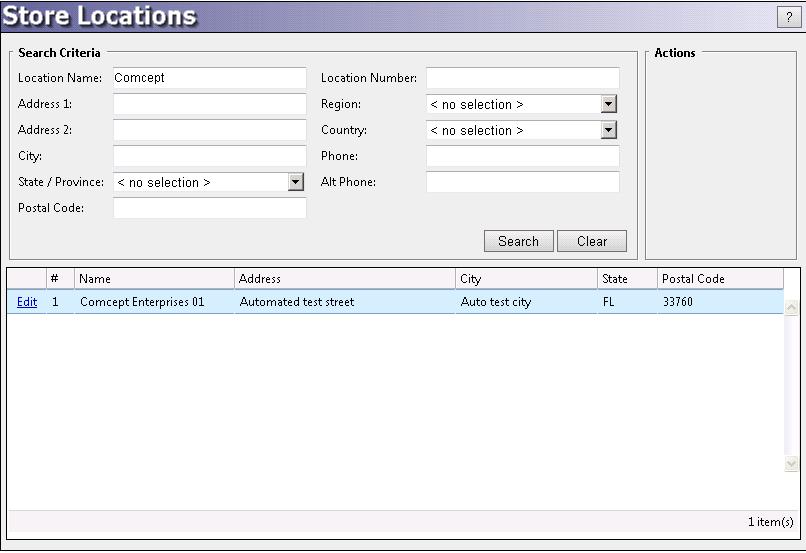The image size is (806, 553).
Task: Click the State column header
Action: tap(626, 279)
